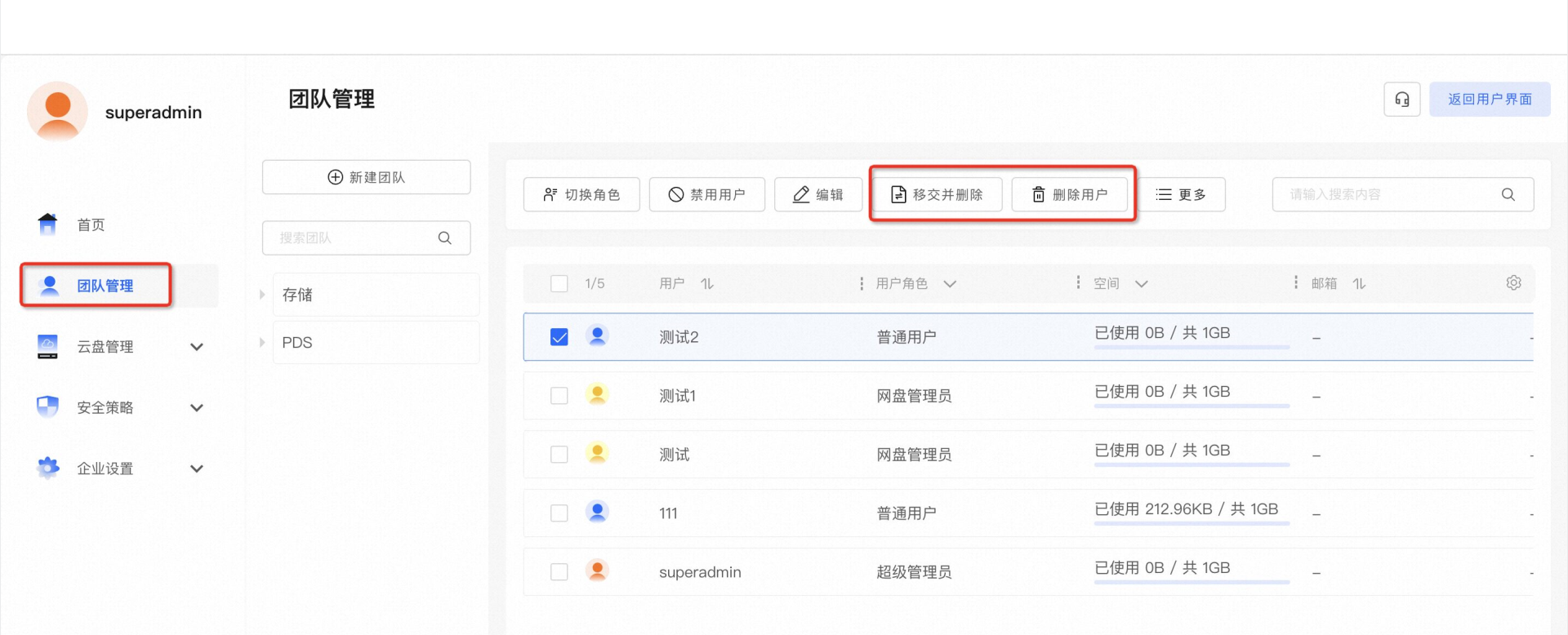1568x635 pixels.
Task: Toggle the select-all checkbox in table header
Action: 559,283
